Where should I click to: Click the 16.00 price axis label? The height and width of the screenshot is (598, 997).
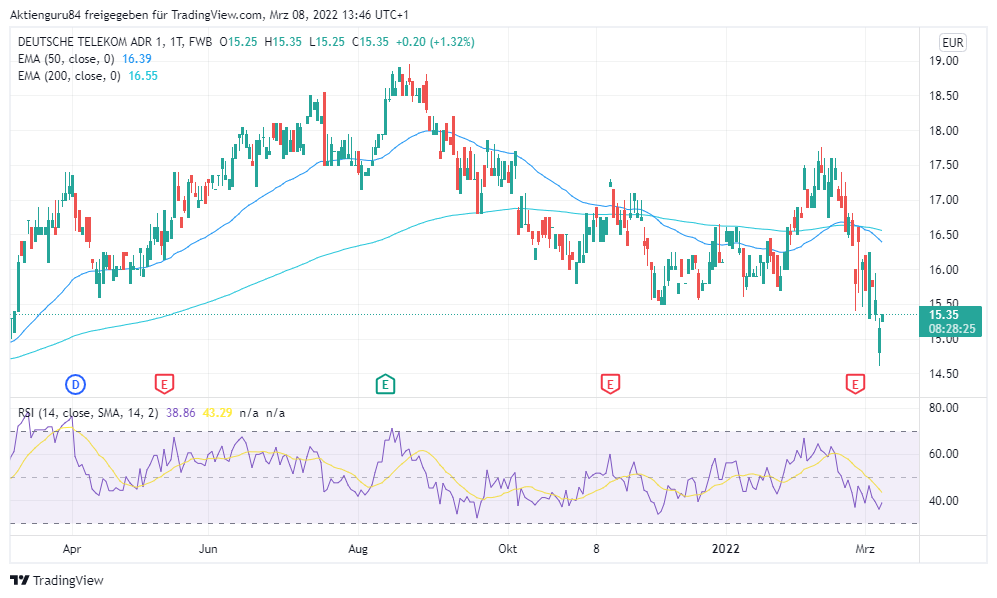point(944,270)
